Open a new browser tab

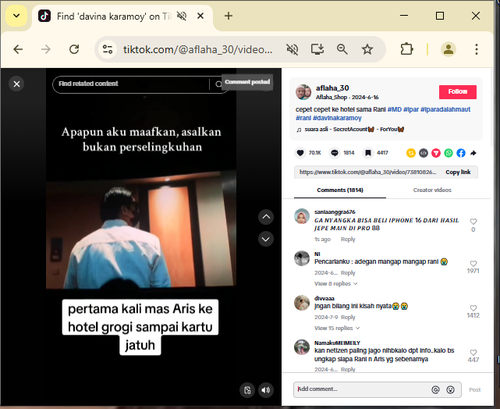point(228,16)
